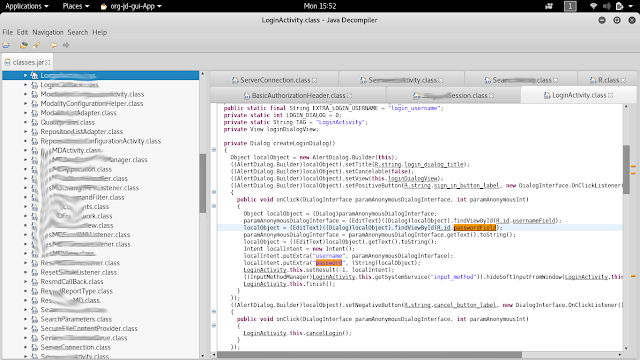This screenshot has width=640, height=360.
Task: Collapse the createLoginDialog method fold marker
Action: 214,150
